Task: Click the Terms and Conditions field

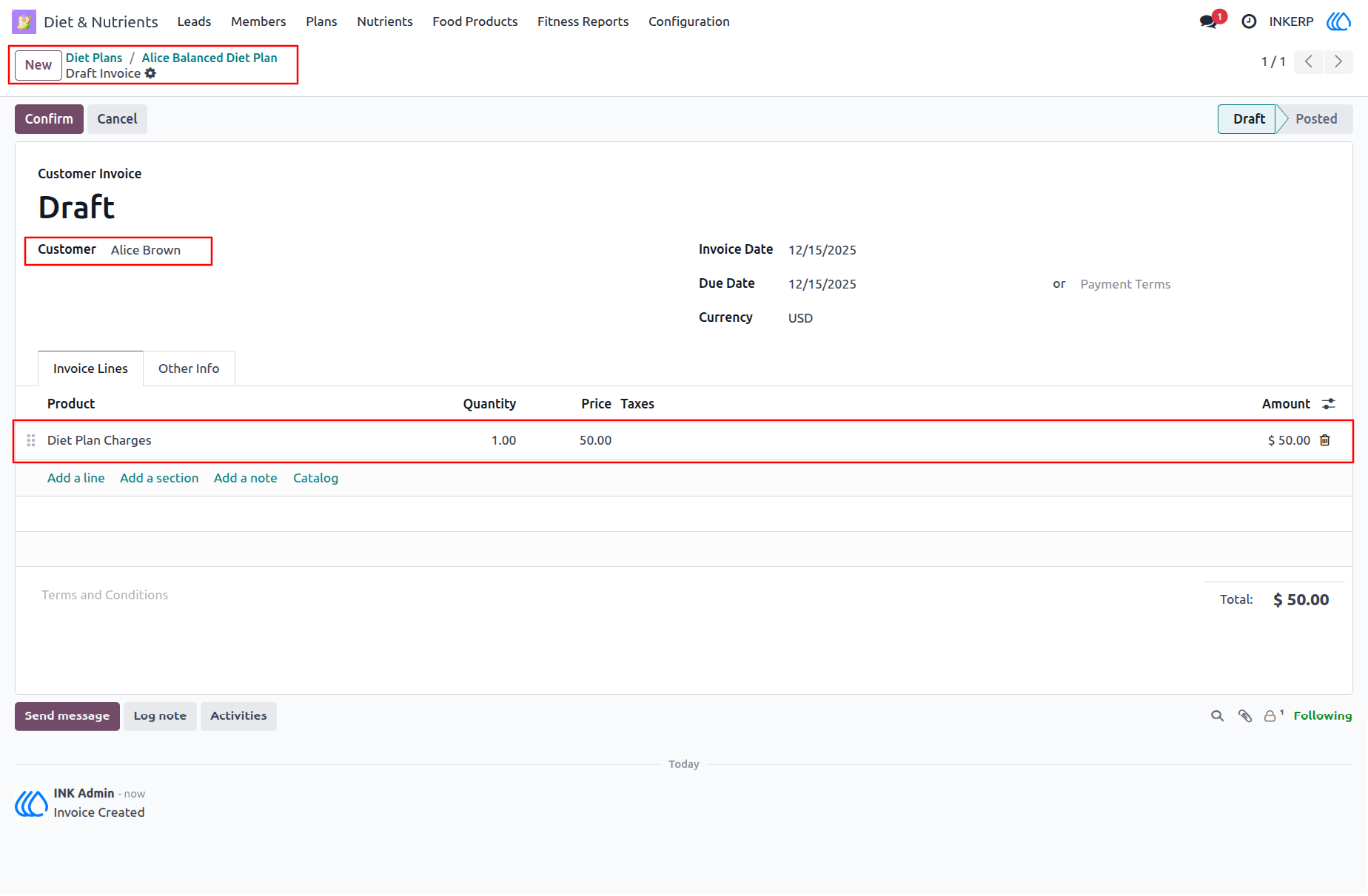Action: tap(104, 595)
